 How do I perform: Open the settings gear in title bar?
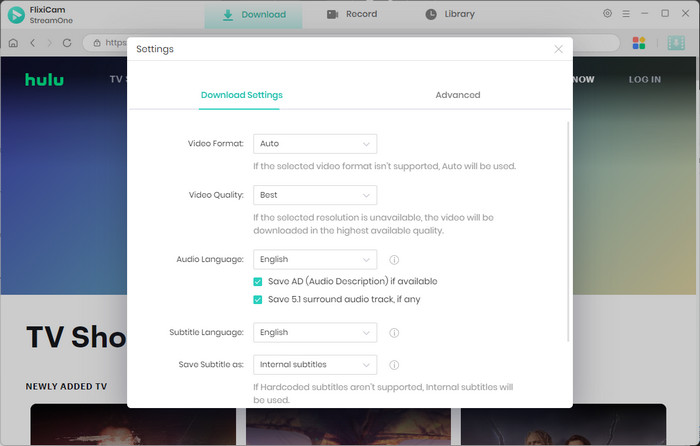coord(608,14)
